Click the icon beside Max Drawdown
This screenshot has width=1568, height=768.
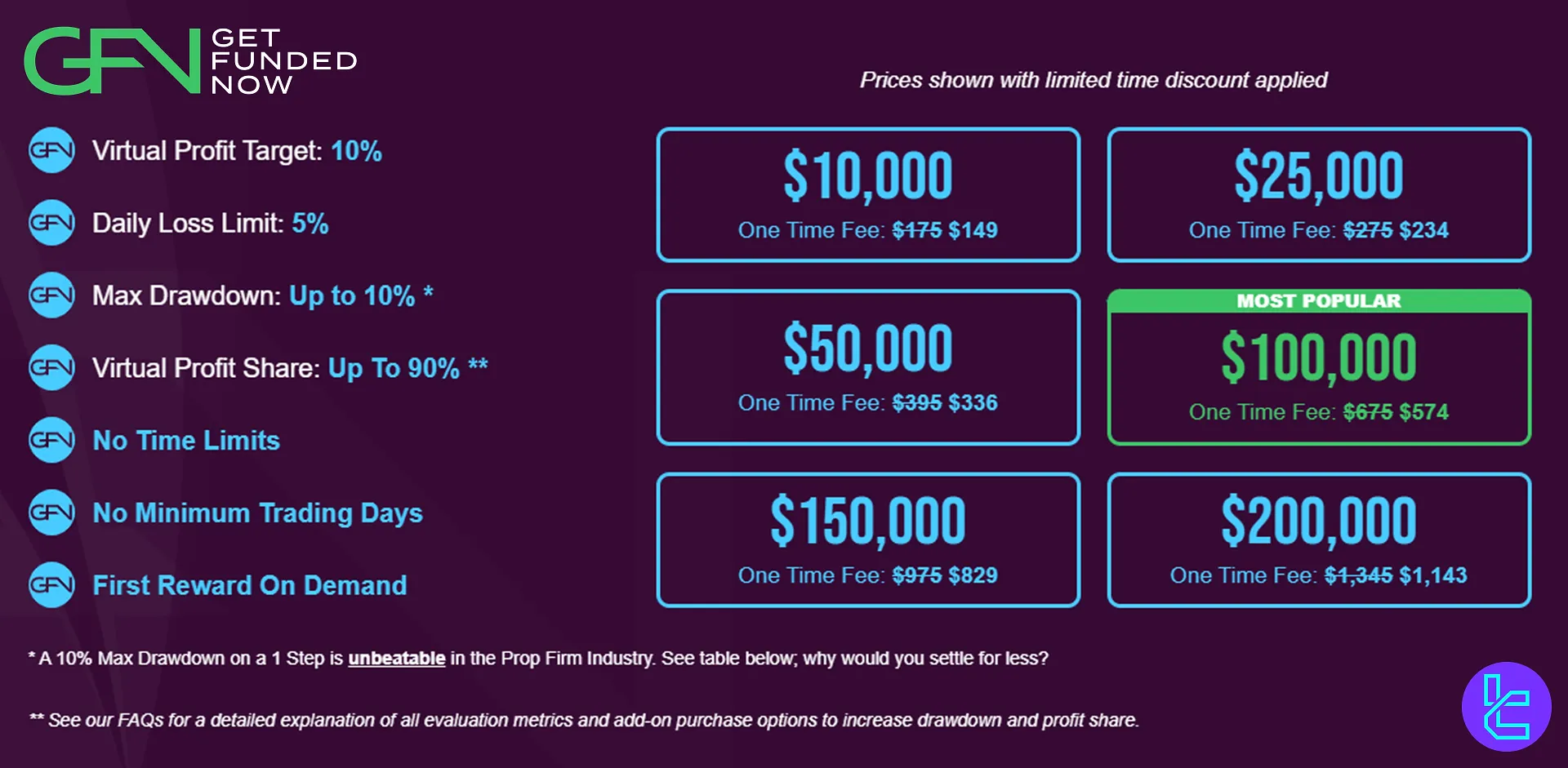(51, 295)
